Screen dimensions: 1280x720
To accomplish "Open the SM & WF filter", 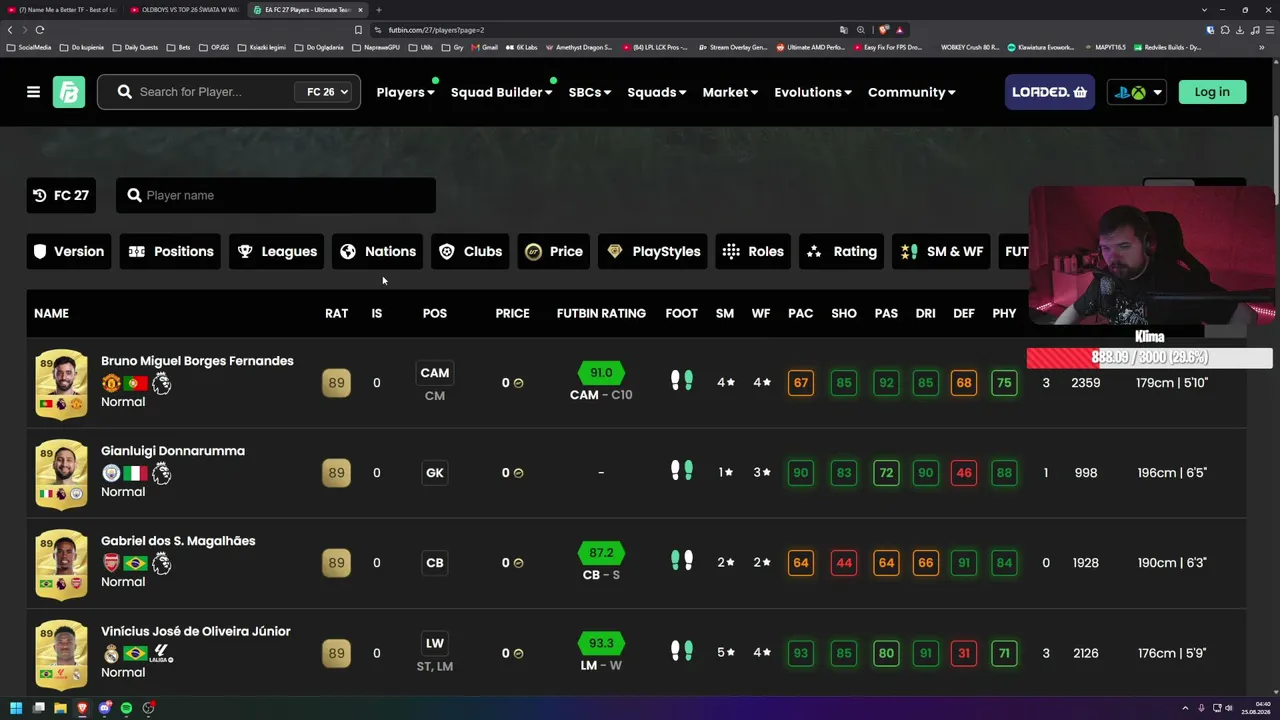I will coord(942,251).
